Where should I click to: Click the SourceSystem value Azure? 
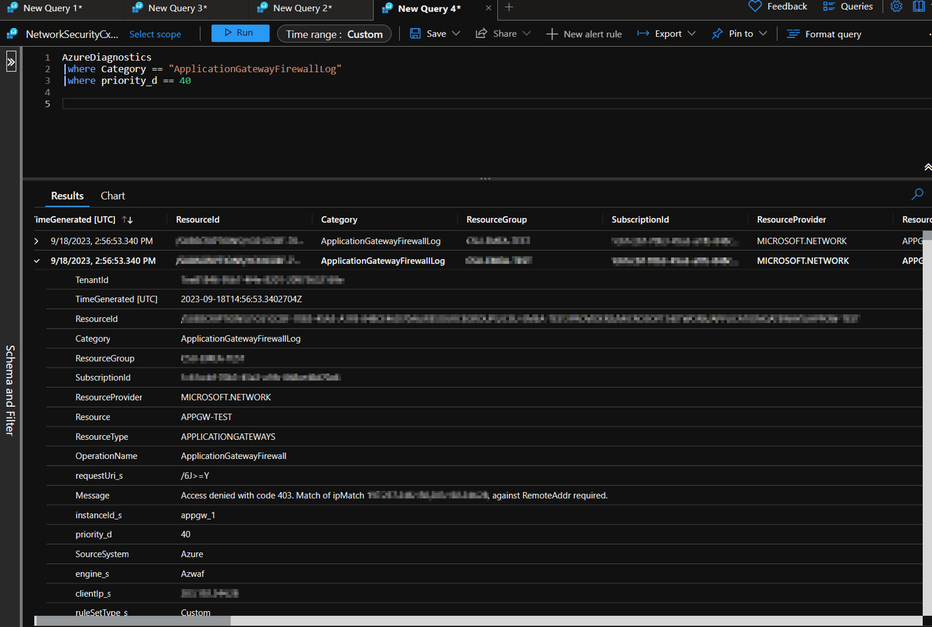pyautogui.click(x=192, y=554)
